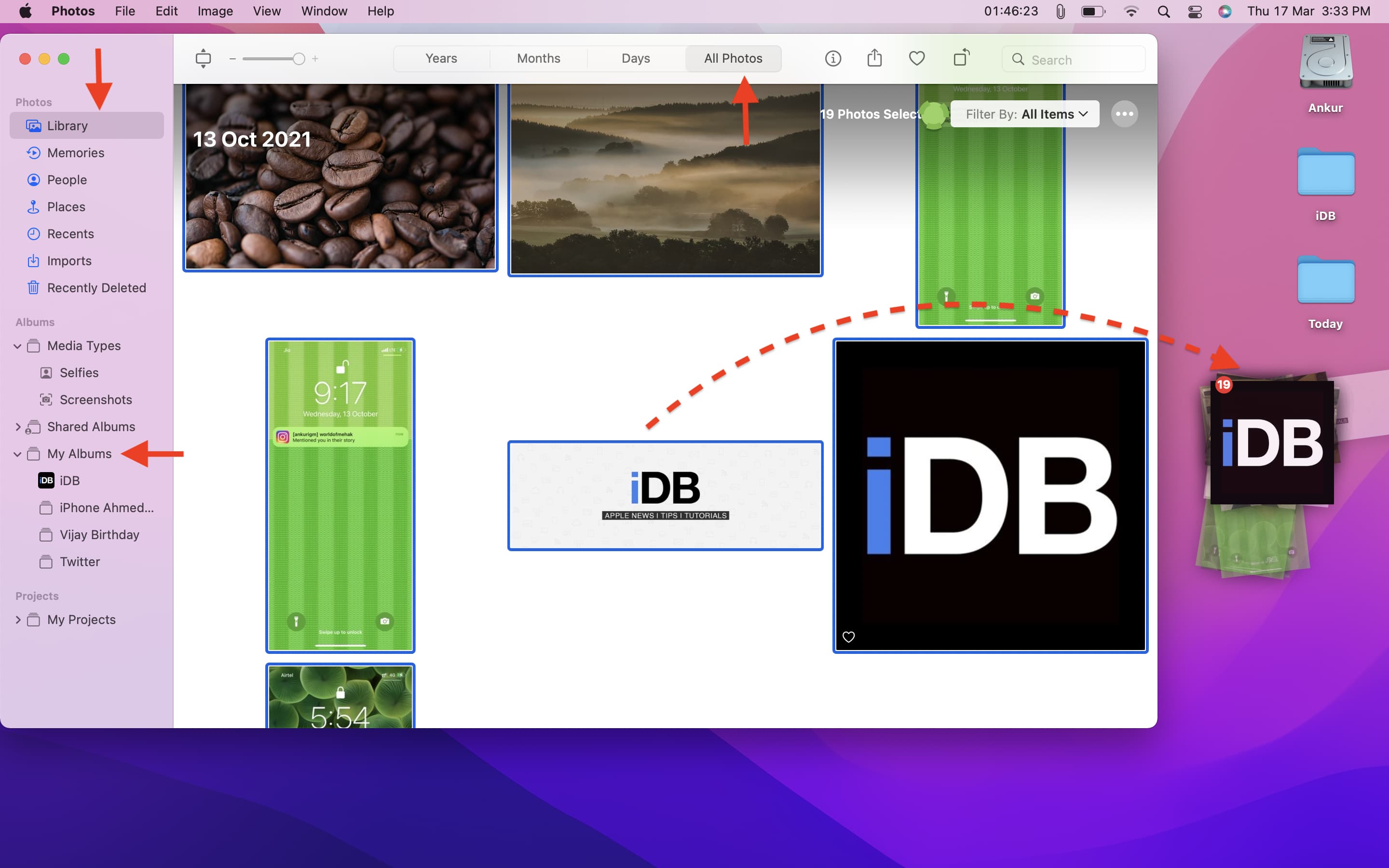Open the File menu

pos(125,11)
